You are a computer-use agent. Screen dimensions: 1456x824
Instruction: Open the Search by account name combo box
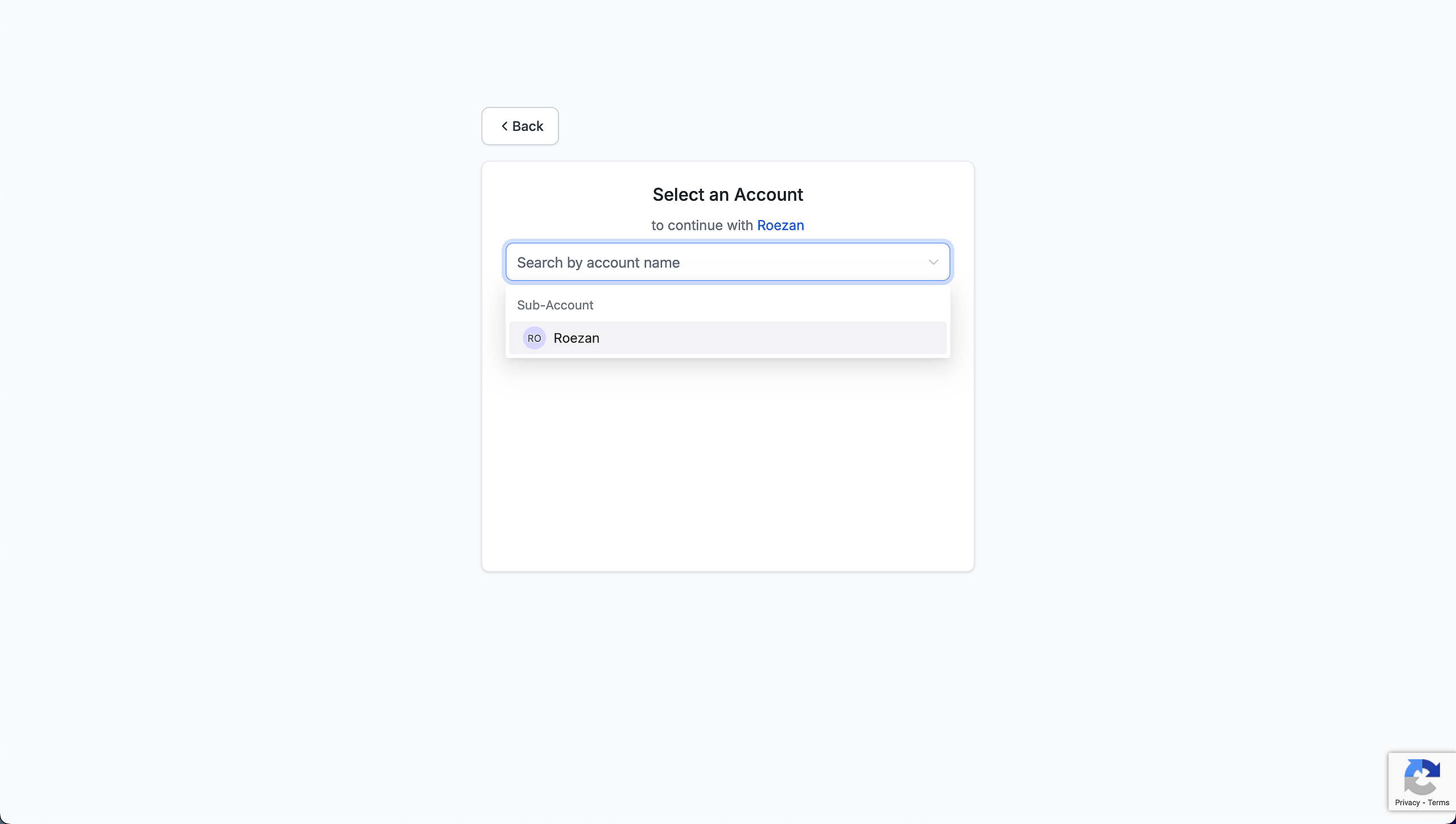coord(717,262)
